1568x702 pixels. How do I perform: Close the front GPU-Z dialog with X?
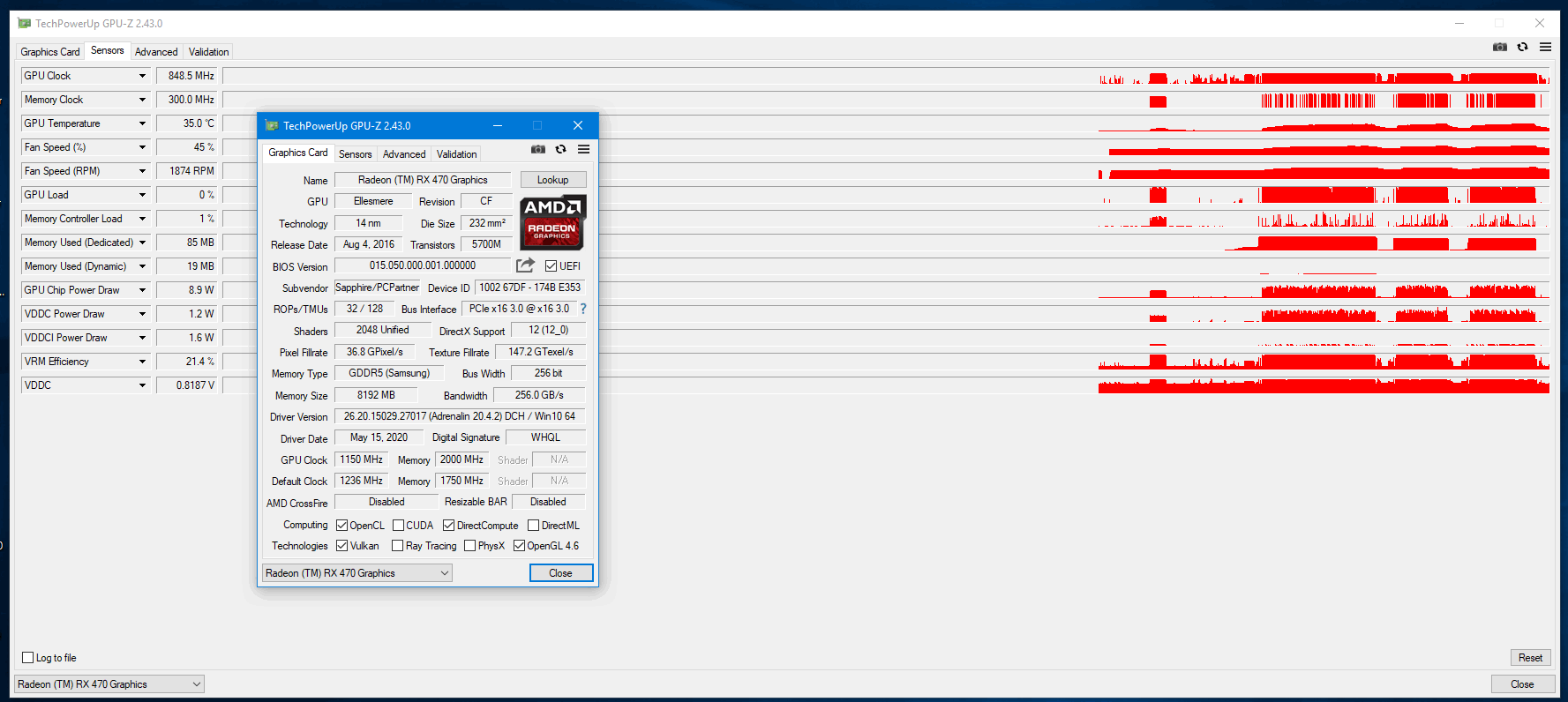click(577, 125)
